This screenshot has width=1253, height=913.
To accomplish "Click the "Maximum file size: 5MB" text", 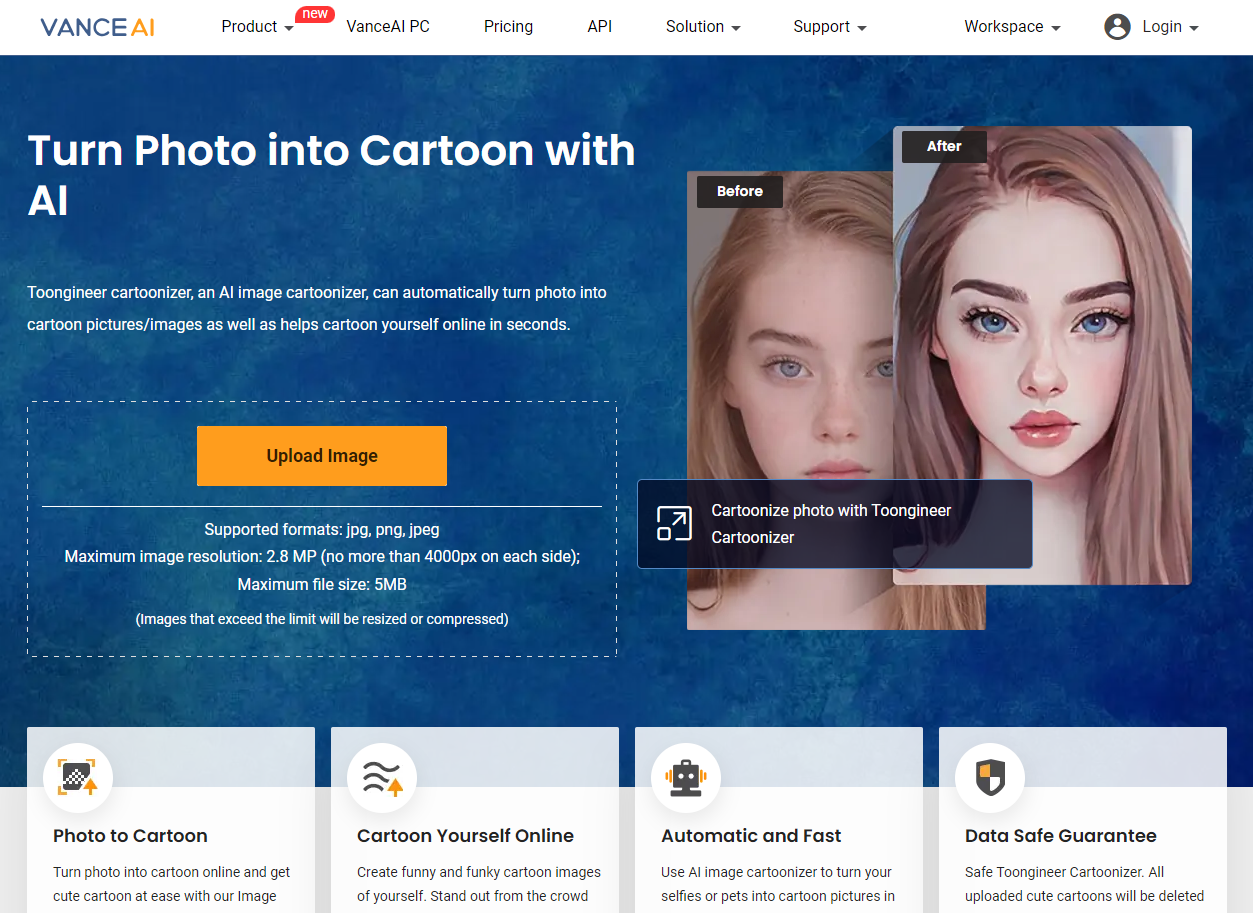I will 322,584.
